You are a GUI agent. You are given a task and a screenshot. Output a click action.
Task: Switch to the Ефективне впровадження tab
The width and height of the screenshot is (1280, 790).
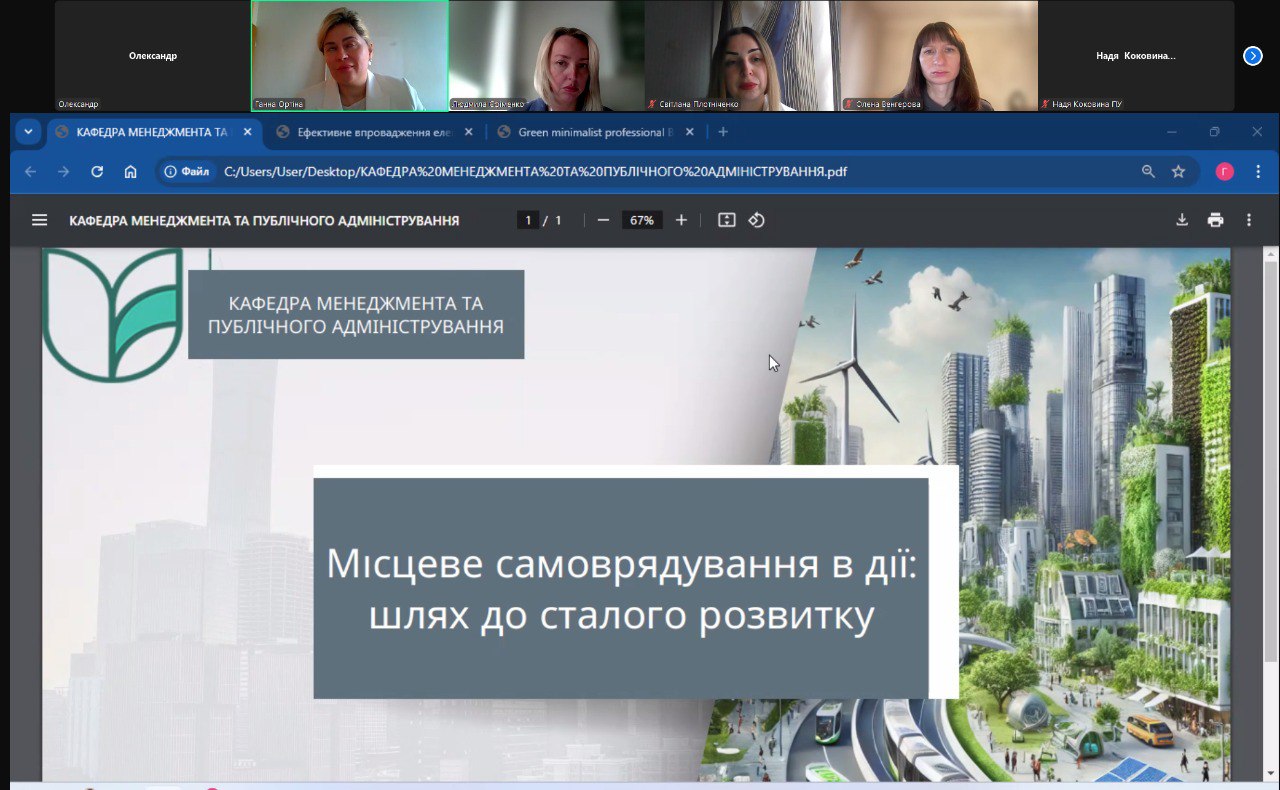[376, 132]
